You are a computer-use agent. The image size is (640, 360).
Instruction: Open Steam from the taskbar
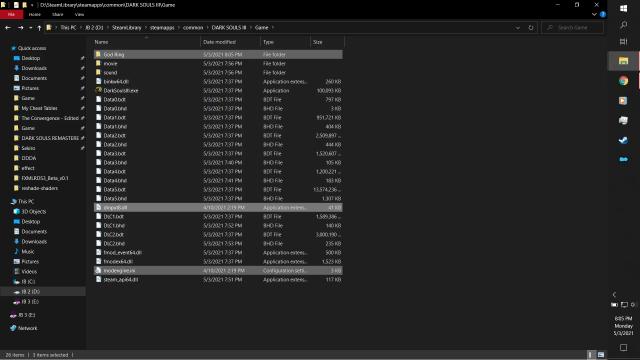623,140
